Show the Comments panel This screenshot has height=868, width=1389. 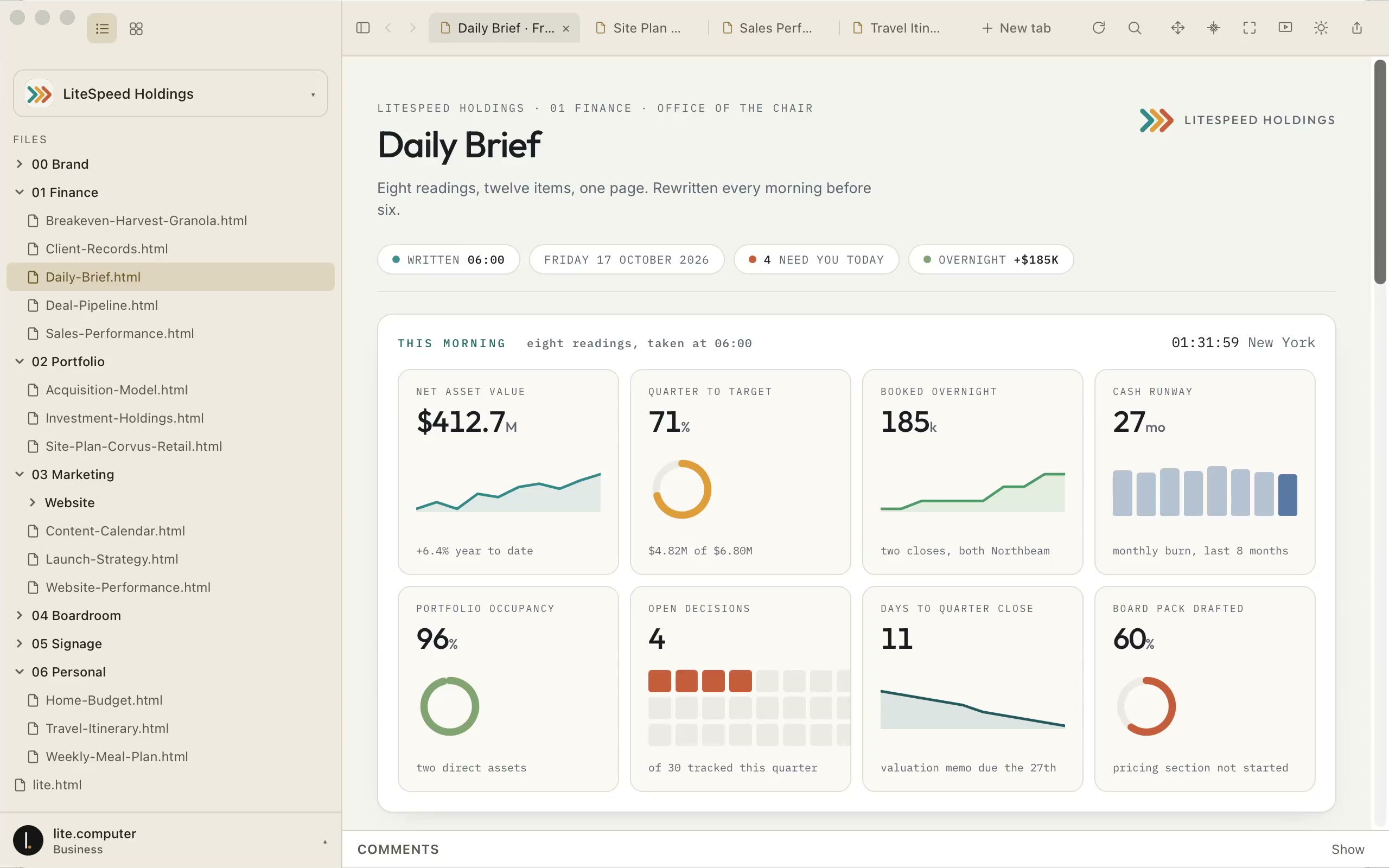click(x=1348, y=849)
